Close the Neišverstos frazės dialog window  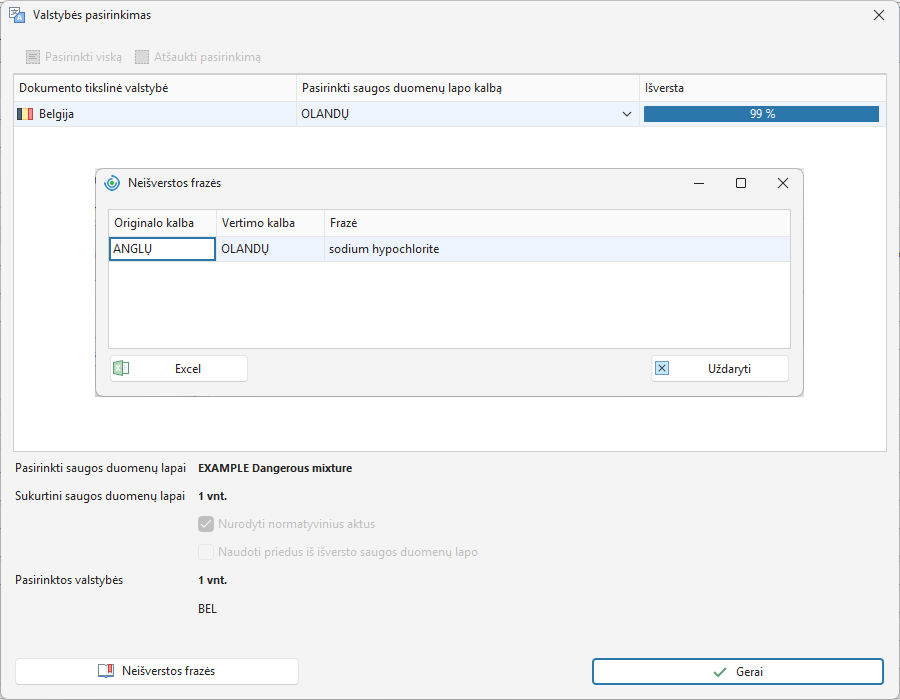[x=783, y=183]
